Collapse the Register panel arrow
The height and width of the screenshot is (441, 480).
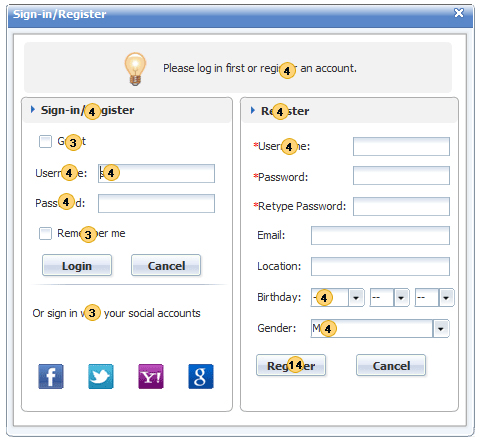[253, 110]
